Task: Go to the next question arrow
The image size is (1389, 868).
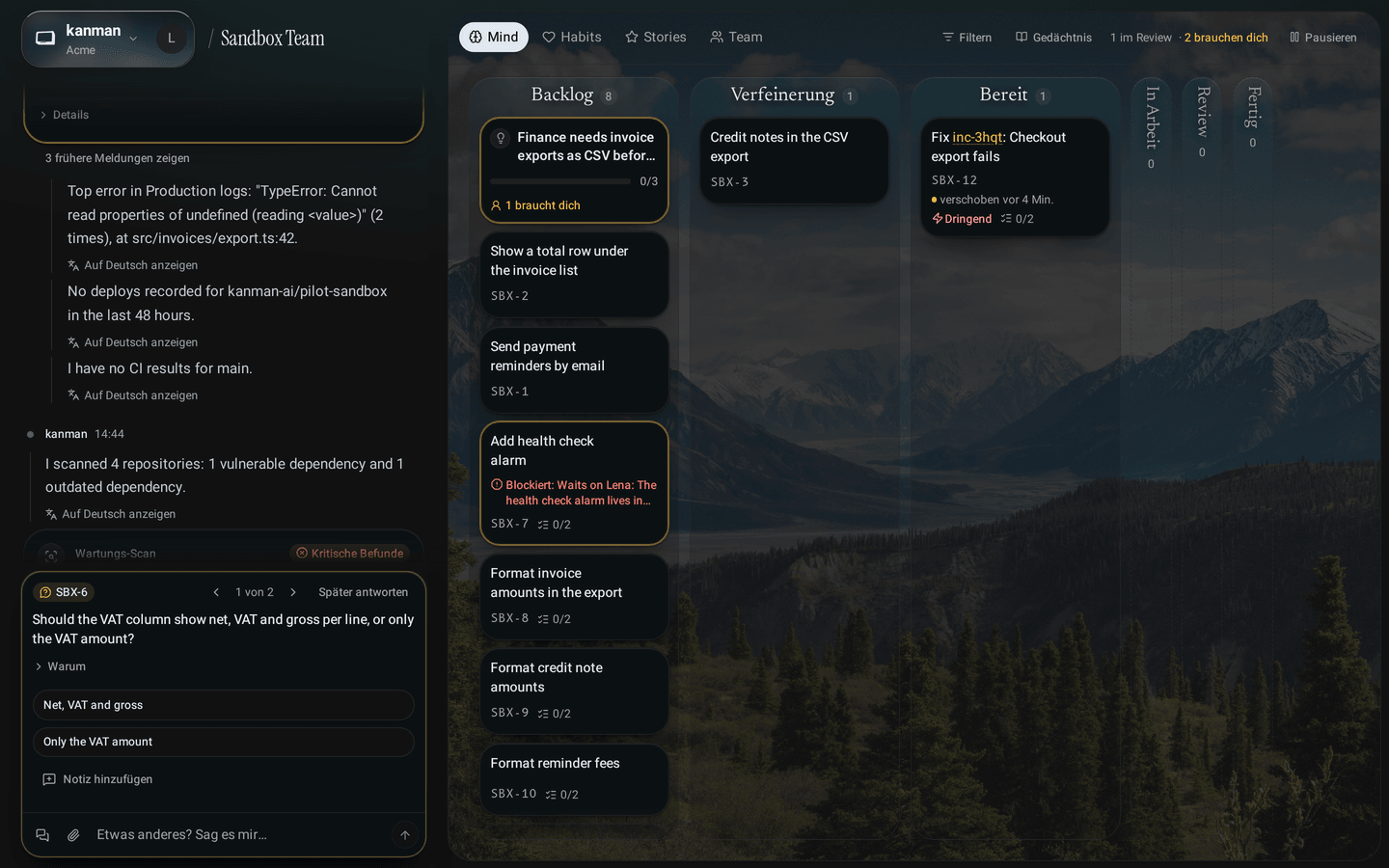Action: (293, 592)
